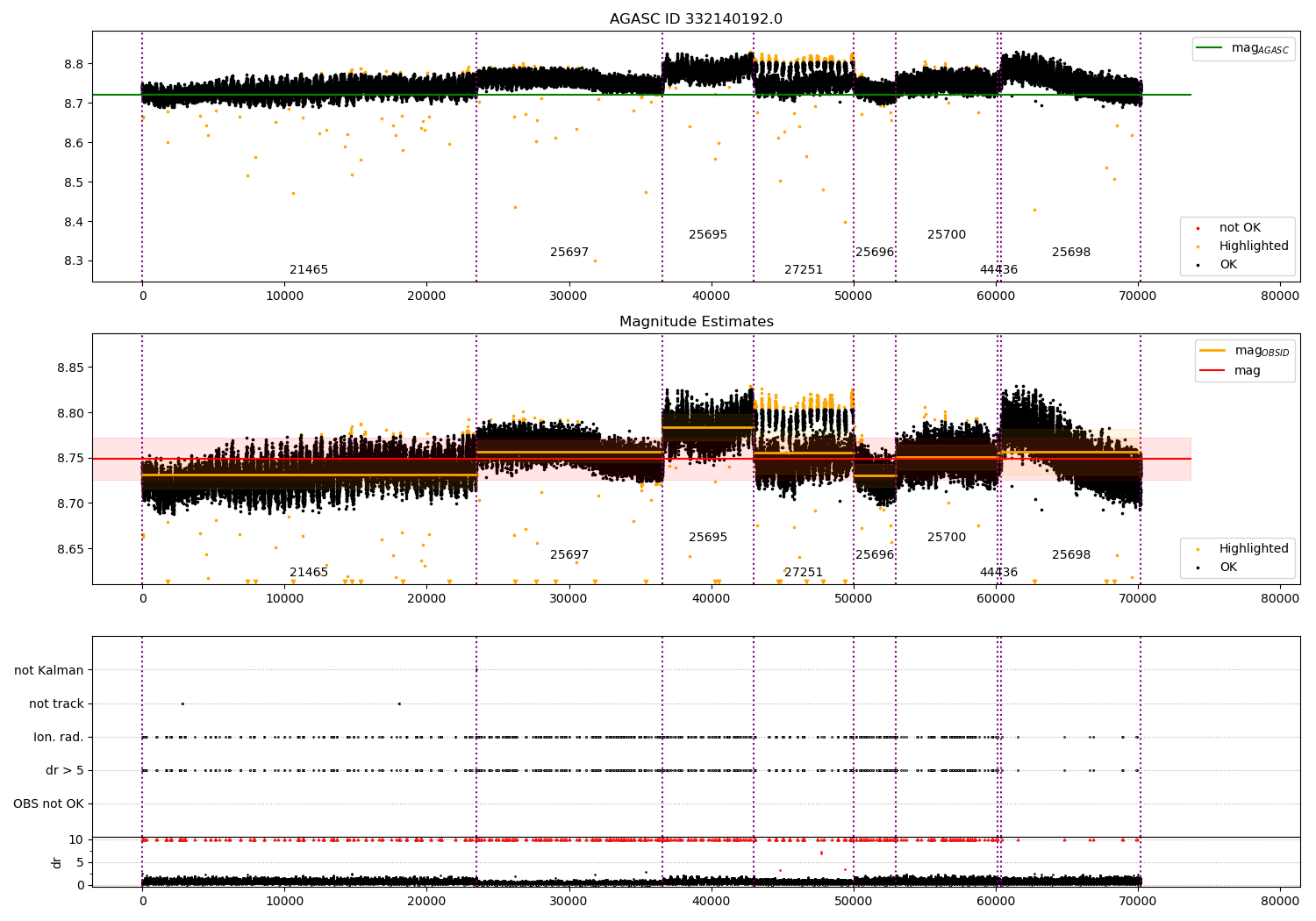This screenshot has width=1316, height=921.
Task: Click OBSID label 27251 in the top plot
Action: point(804,270)
